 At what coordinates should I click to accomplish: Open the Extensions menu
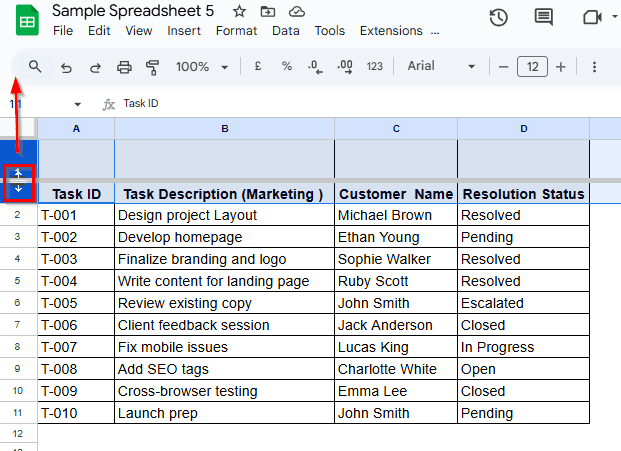[391, 31]
